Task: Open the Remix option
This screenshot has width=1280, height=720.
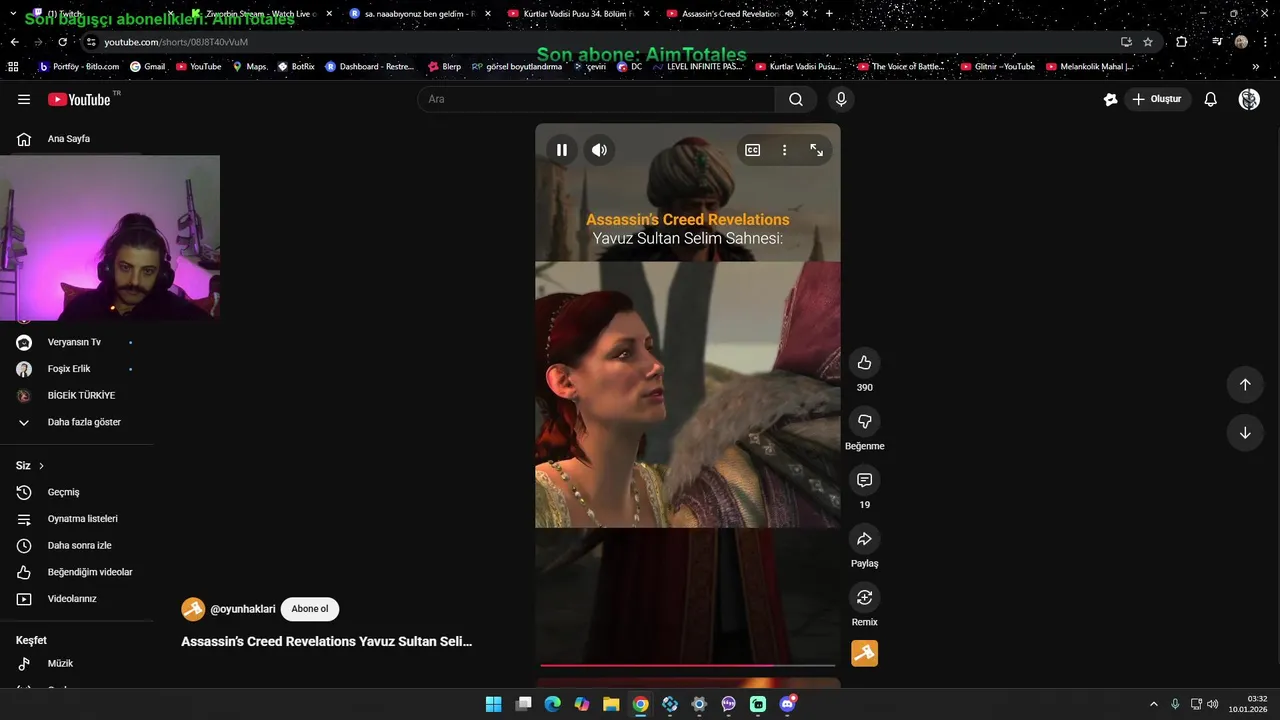Action: pos(865,597)
